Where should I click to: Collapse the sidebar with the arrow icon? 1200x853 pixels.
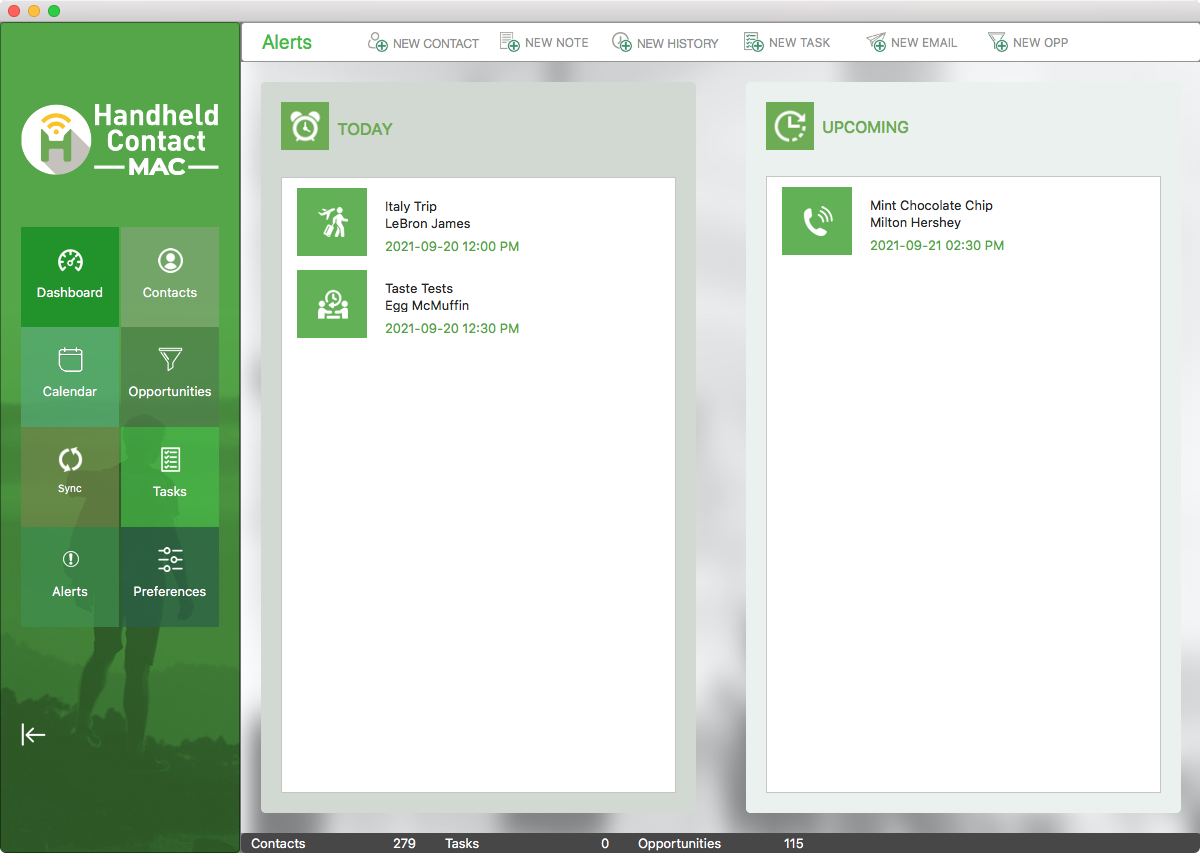point(33,735)
